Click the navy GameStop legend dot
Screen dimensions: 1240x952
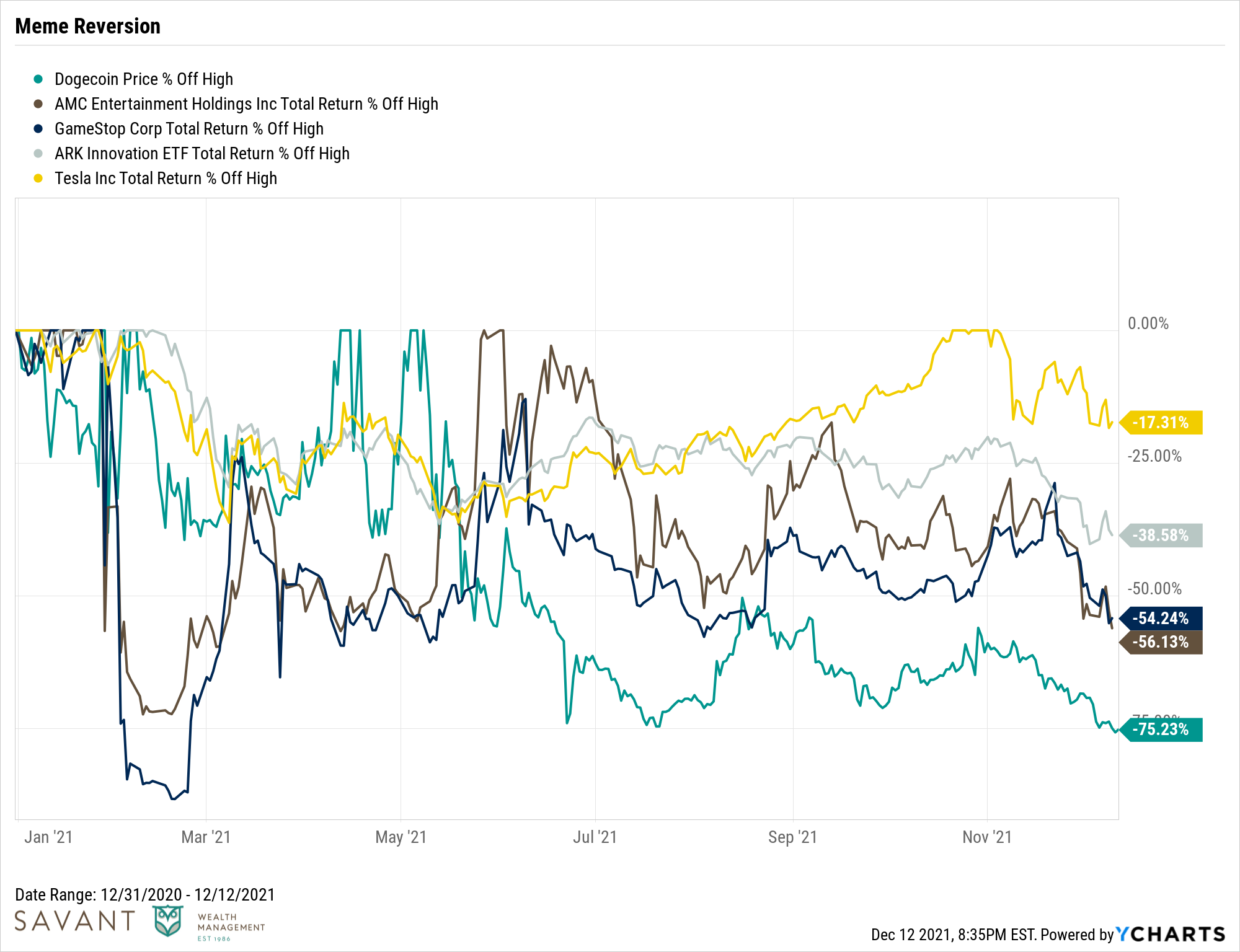(38, 129)
